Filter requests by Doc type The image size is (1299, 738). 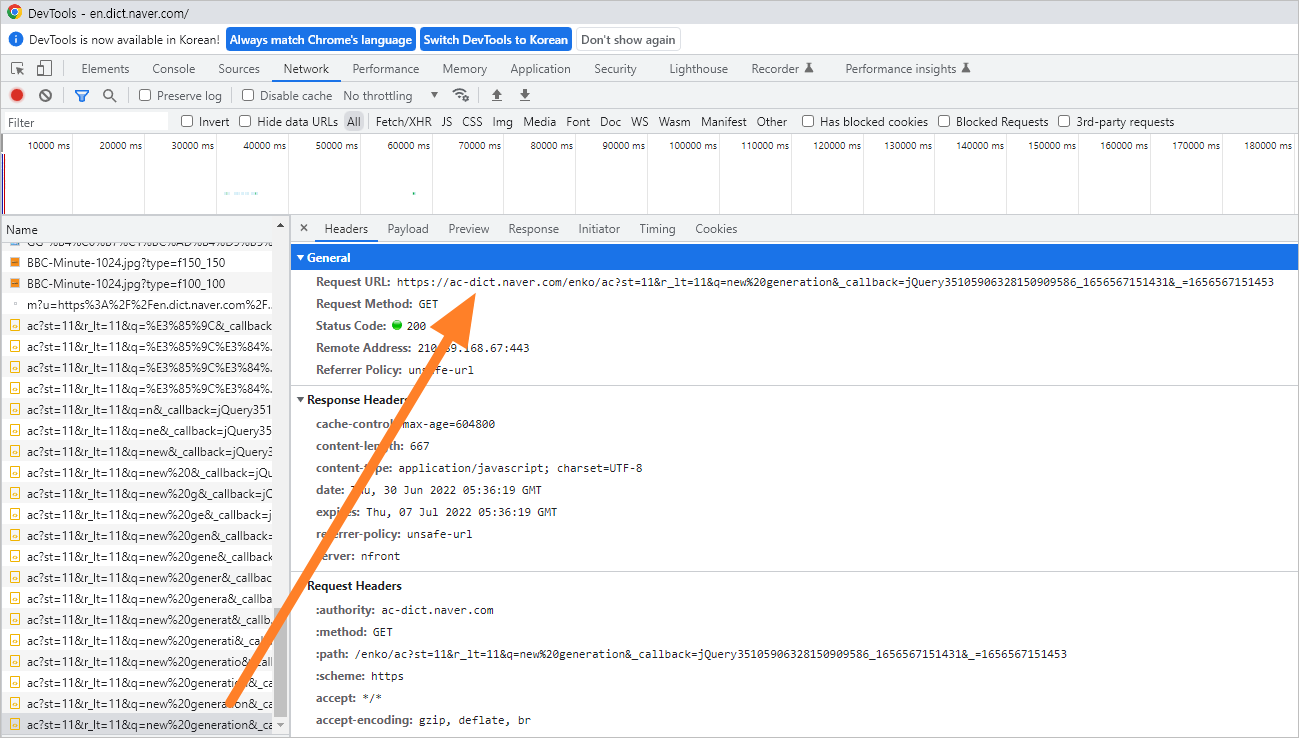pyautogui.click(x=610, y=121)
